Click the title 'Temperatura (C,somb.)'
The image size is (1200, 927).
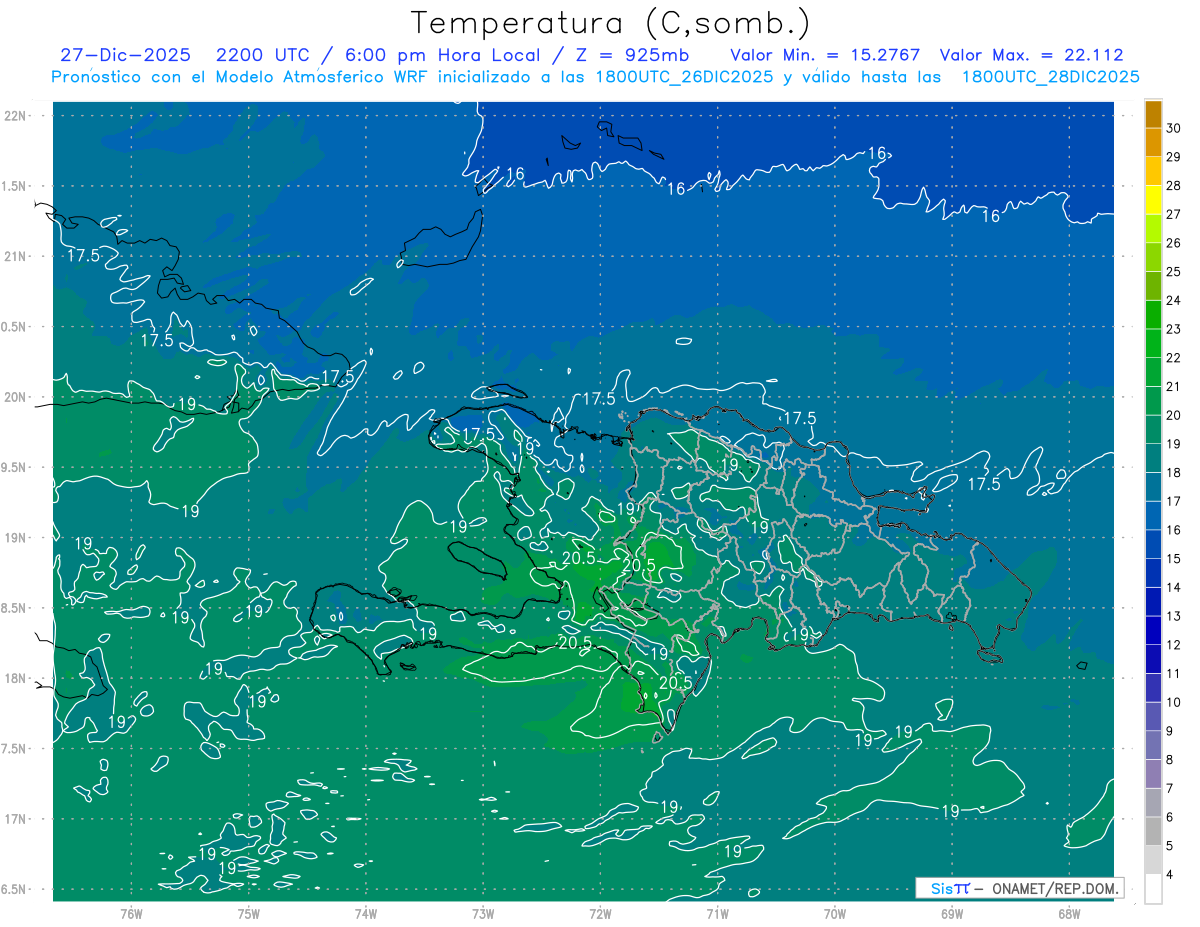click(x=610, y=23)
